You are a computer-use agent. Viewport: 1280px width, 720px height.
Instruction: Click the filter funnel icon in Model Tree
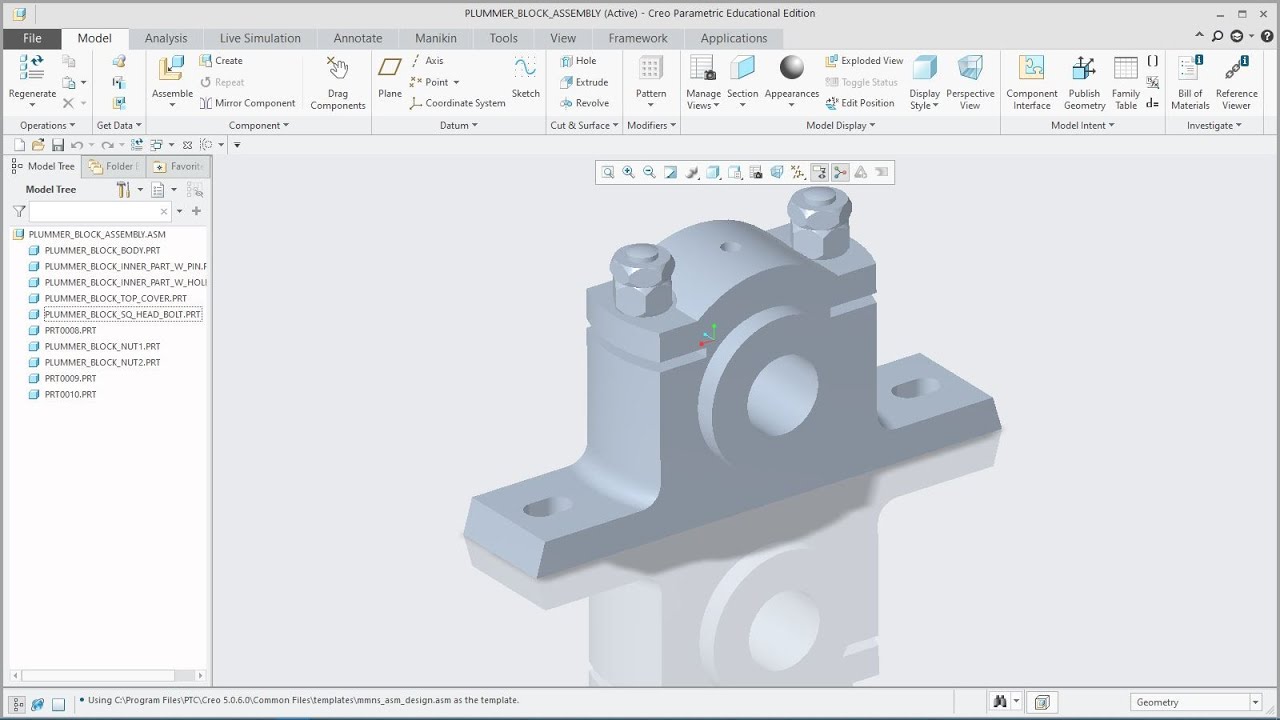click(19, 211)
